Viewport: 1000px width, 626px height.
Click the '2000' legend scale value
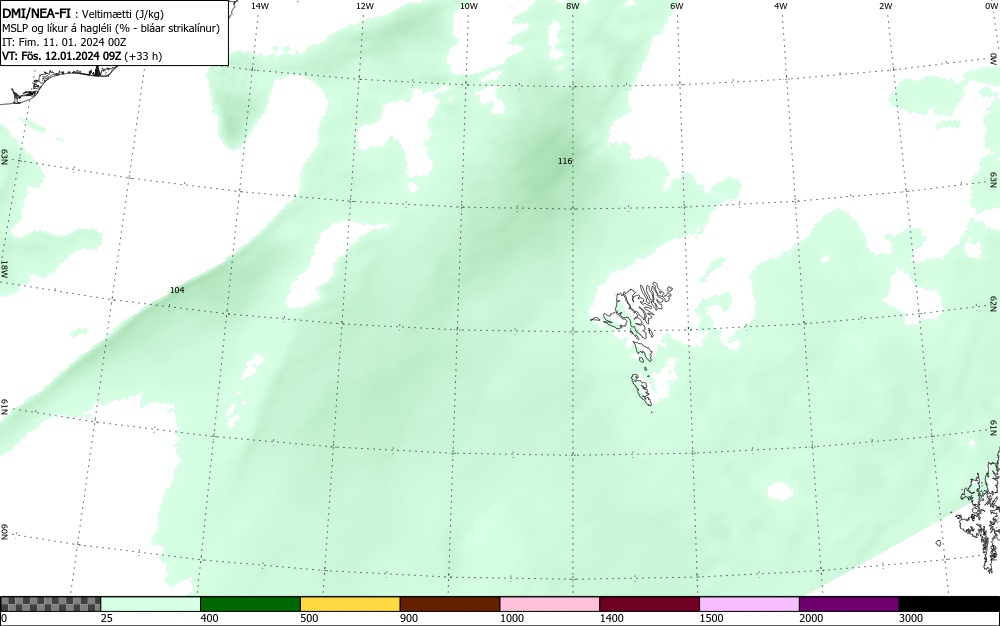pyautogui.click(x=811, y=618)
